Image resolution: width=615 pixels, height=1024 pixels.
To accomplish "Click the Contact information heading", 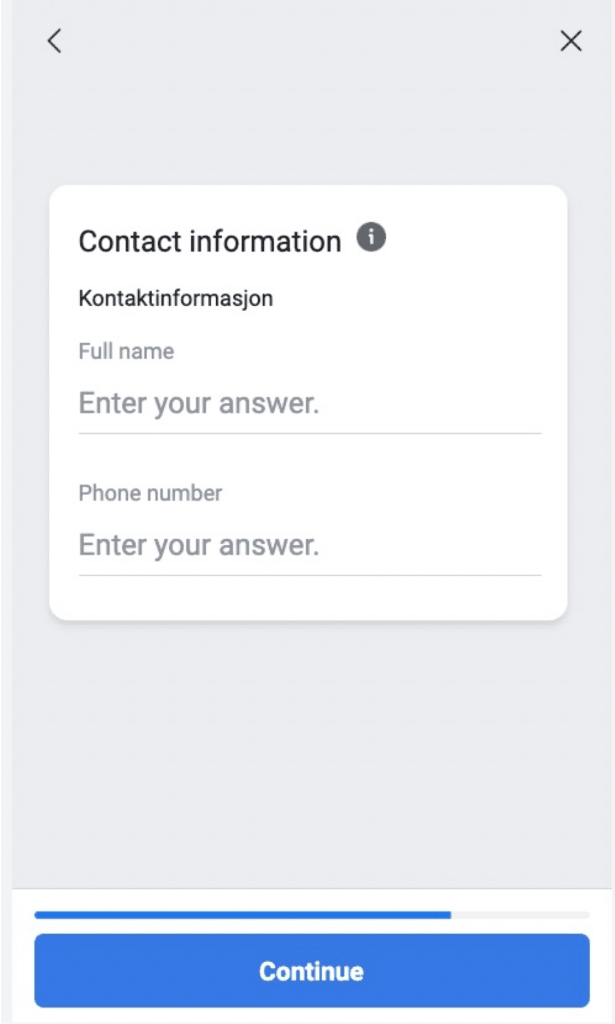I will [x=210, y=241].
